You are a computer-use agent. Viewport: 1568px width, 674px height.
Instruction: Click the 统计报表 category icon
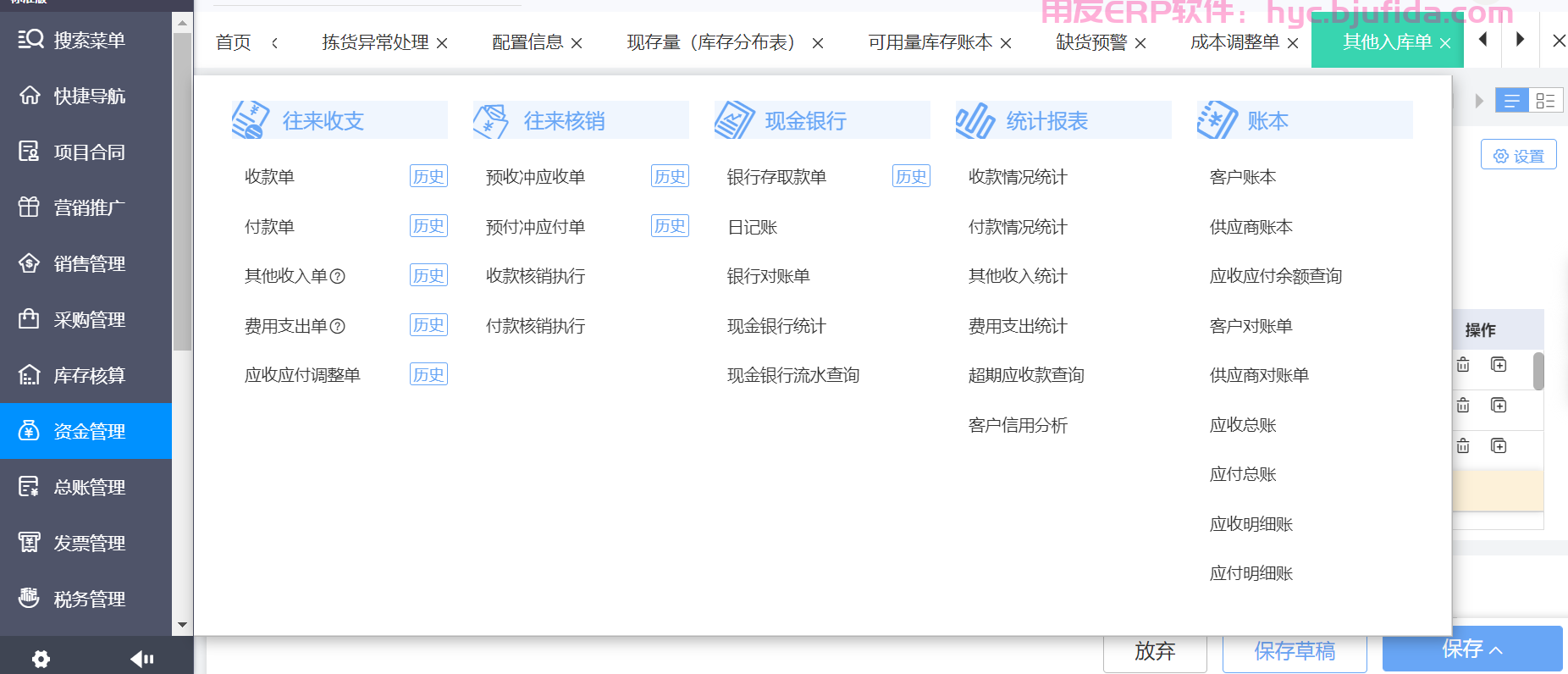(x=974, y=119)
